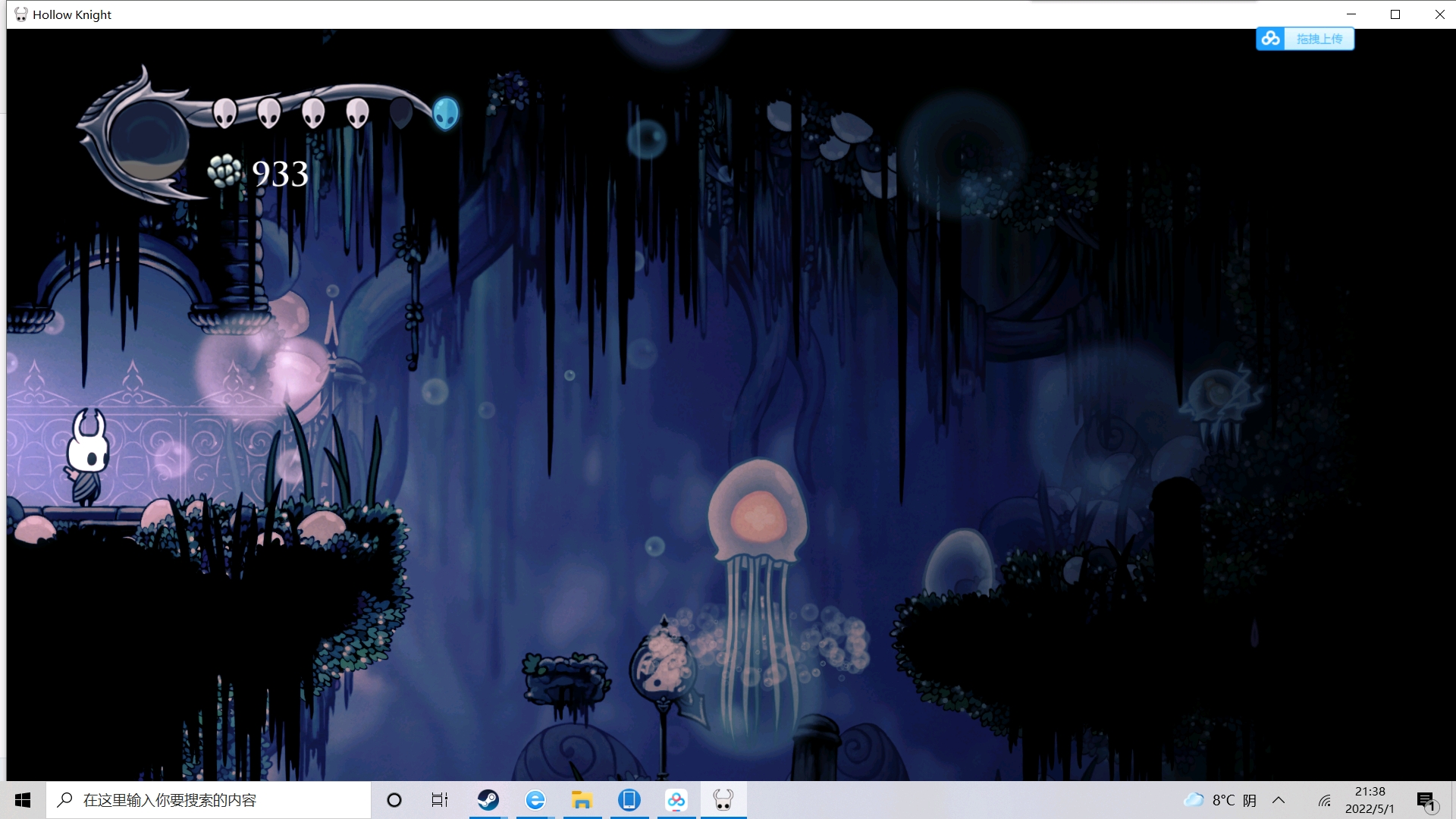
Task: Click the Wi-Fi network tray icon
Action: pyautogui.click(x=1325, y=801)
